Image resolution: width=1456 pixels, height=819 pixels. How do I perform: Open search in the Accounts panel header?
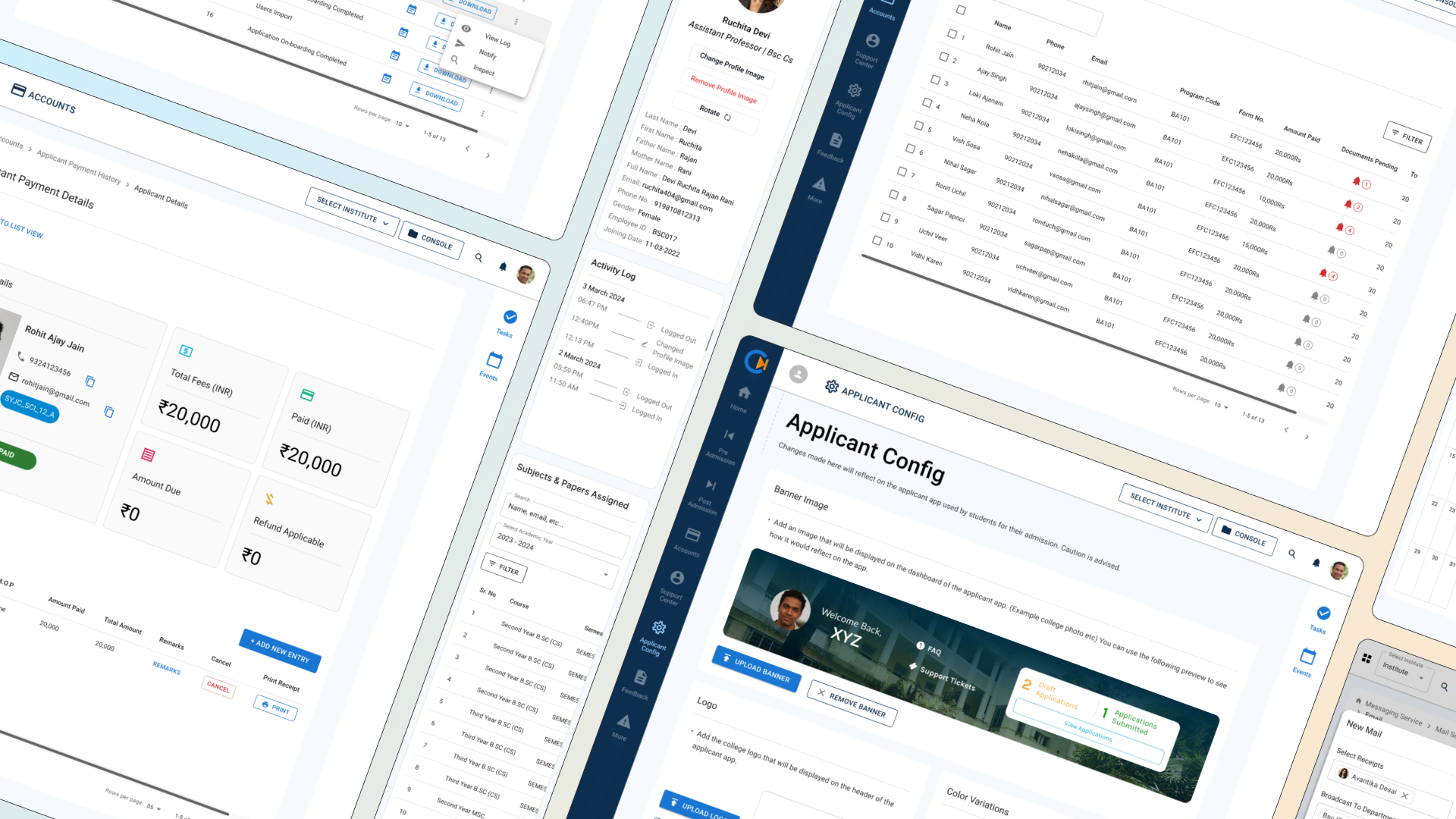coord(479,257)
